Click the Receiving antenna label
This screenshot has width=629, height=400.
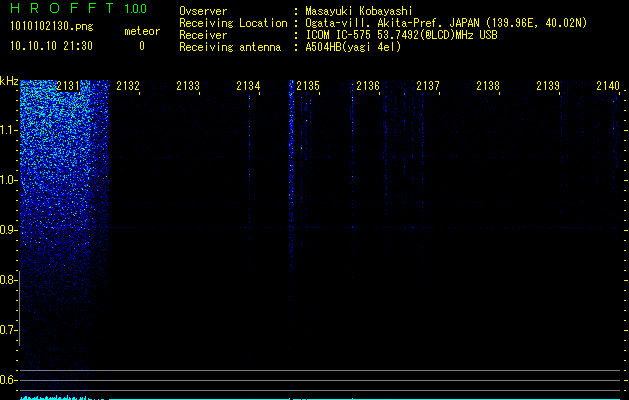pyautogui.click(x=230, y=47)
